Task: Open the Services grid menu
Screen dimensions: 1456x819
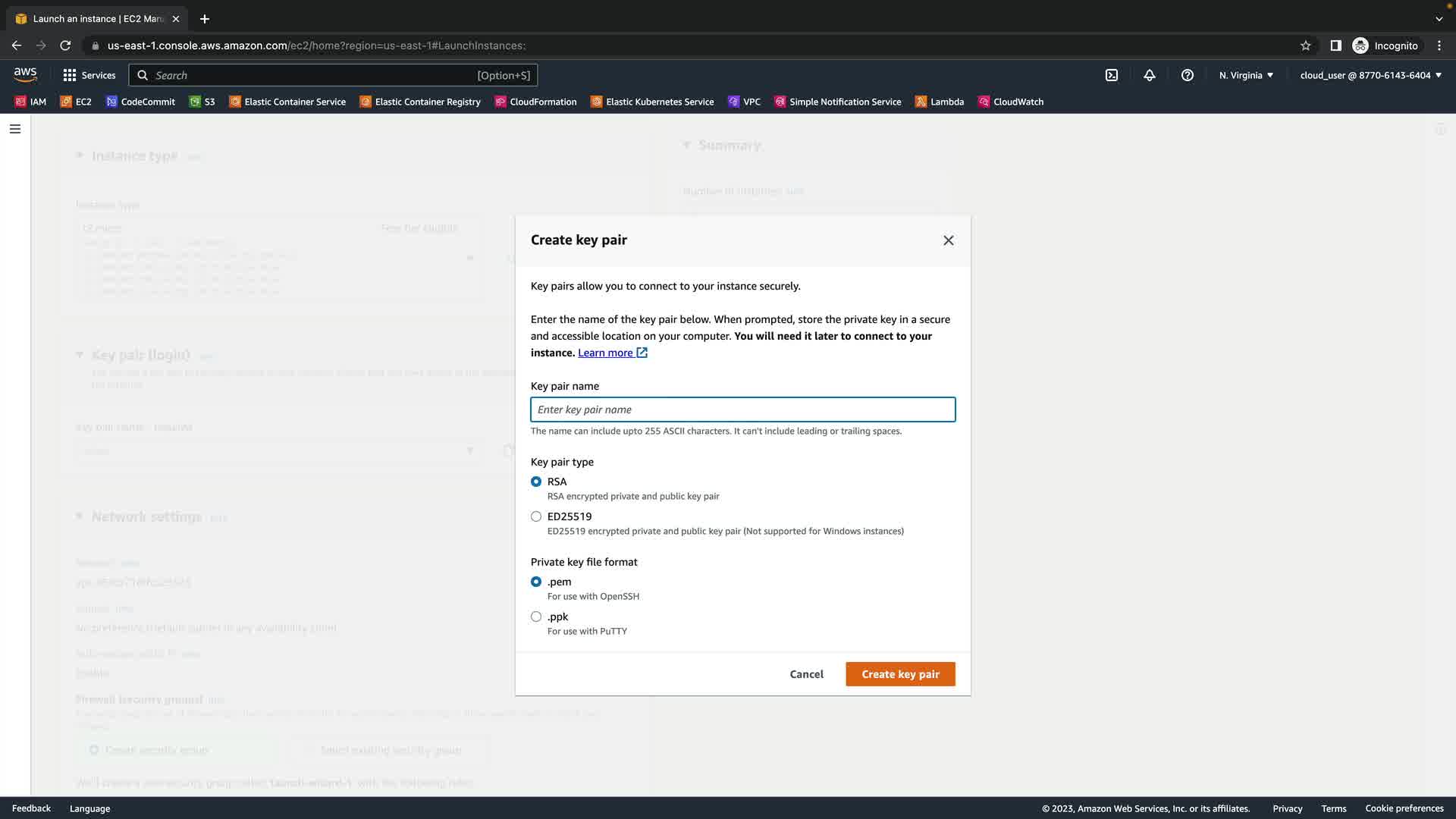Action: coord(89,75)
